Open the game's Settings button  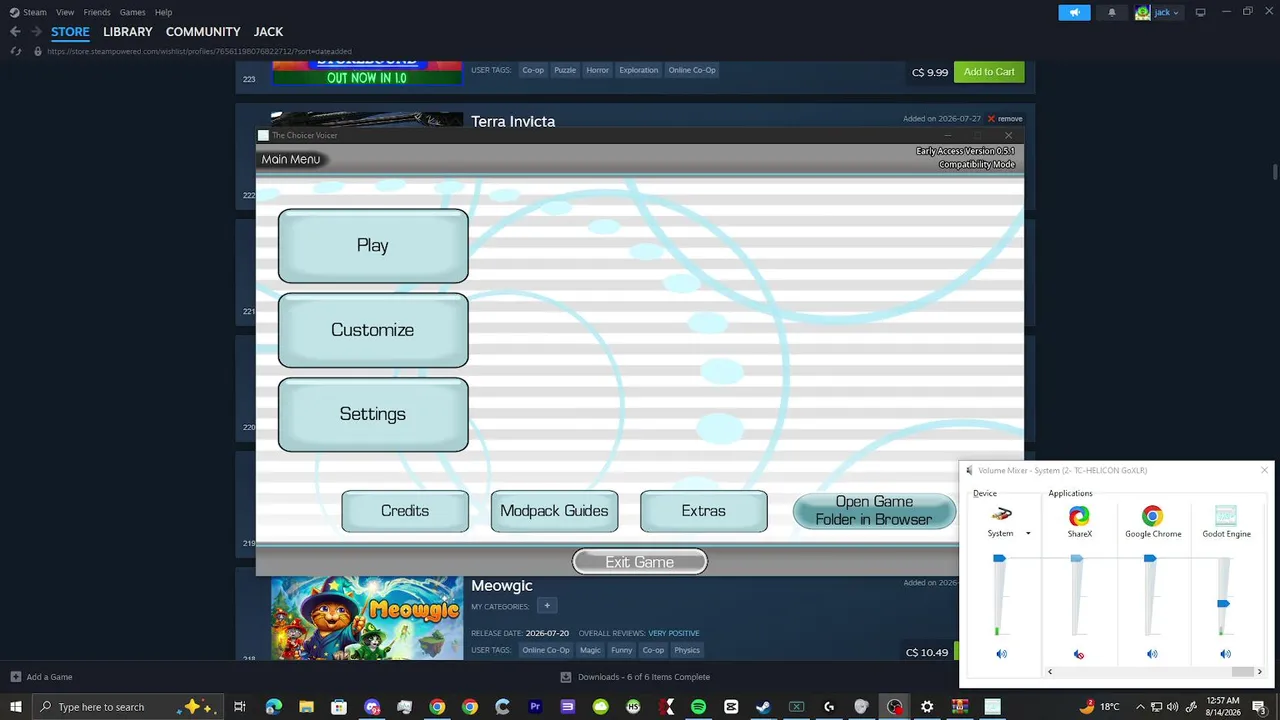(x=373, y=414)
